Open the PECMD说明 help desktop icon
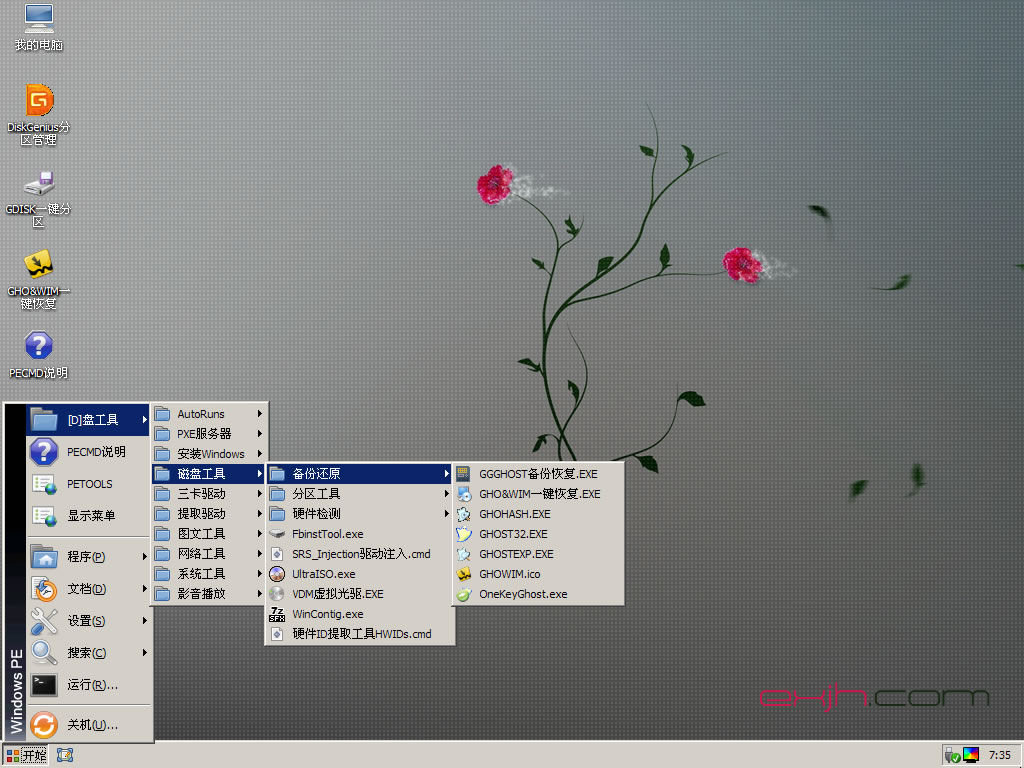The image size is (1024, 768). [39, 346]
